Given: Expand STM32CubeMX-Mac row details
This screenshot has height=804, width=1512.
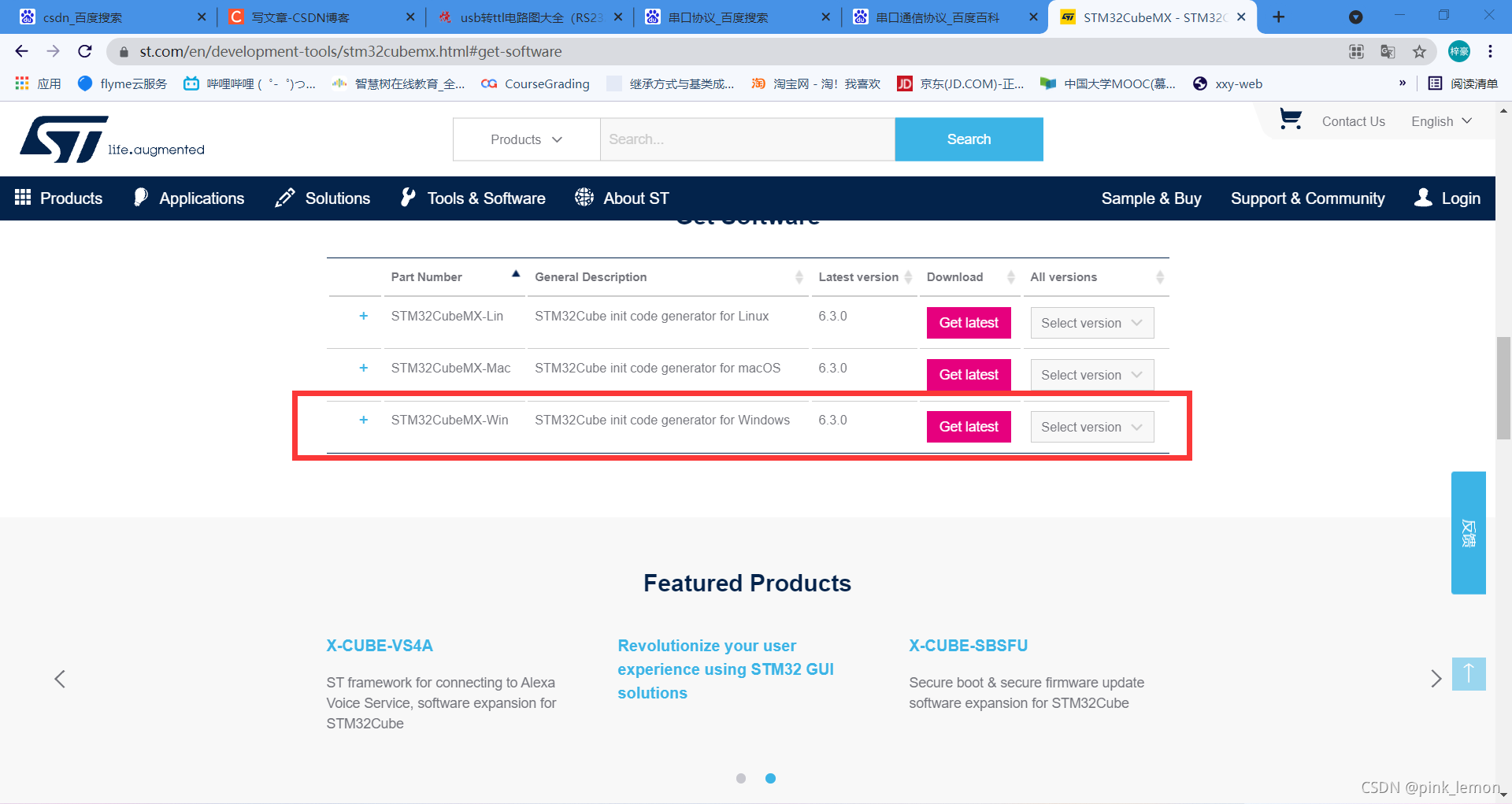Looking at the screenshot, I should point(363,368).
